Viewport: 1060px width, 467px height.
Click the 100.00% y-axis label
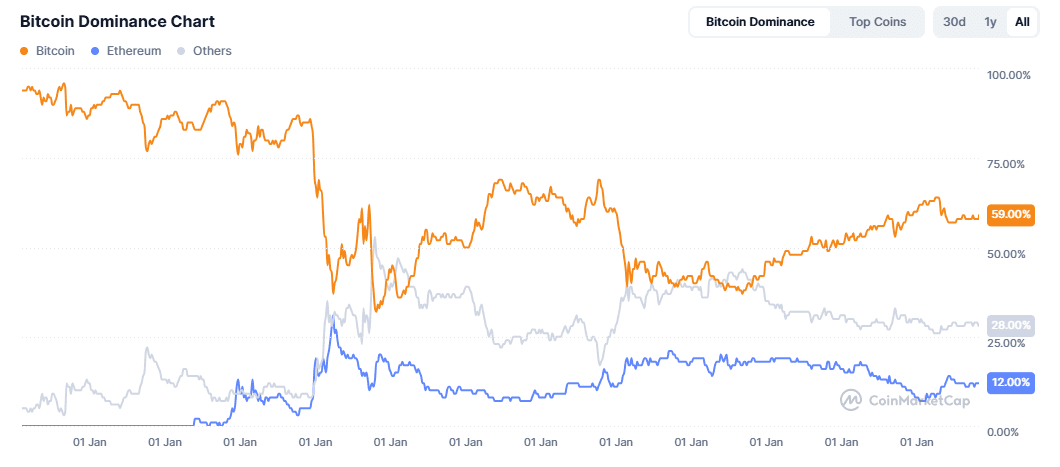point(1008,75)
